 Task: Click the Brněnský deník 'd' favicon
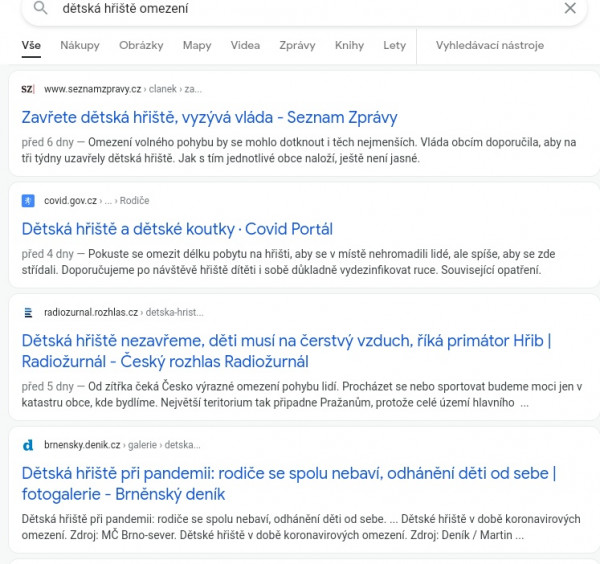tap(28, 445)
